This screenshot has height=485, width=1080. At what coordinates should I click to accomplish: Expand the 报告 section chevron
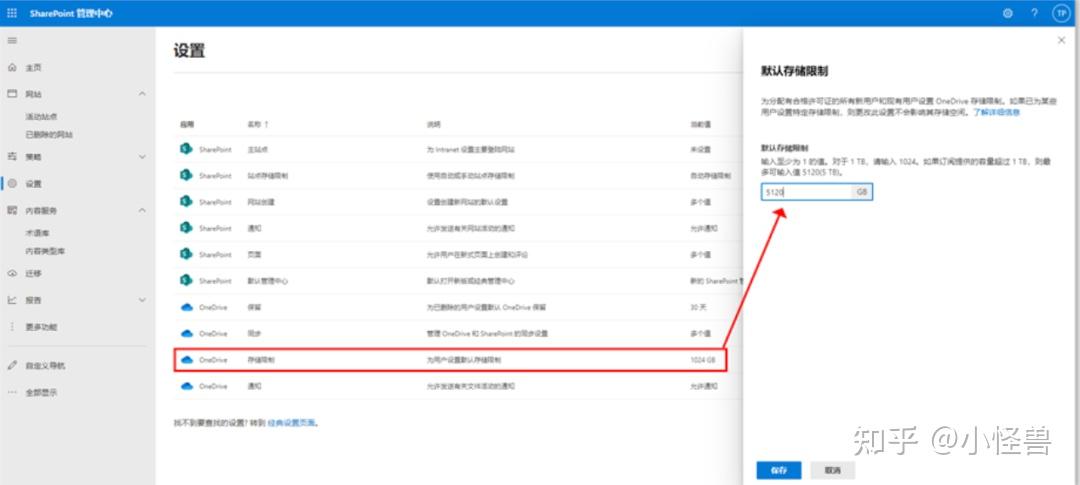pos(142,300)
